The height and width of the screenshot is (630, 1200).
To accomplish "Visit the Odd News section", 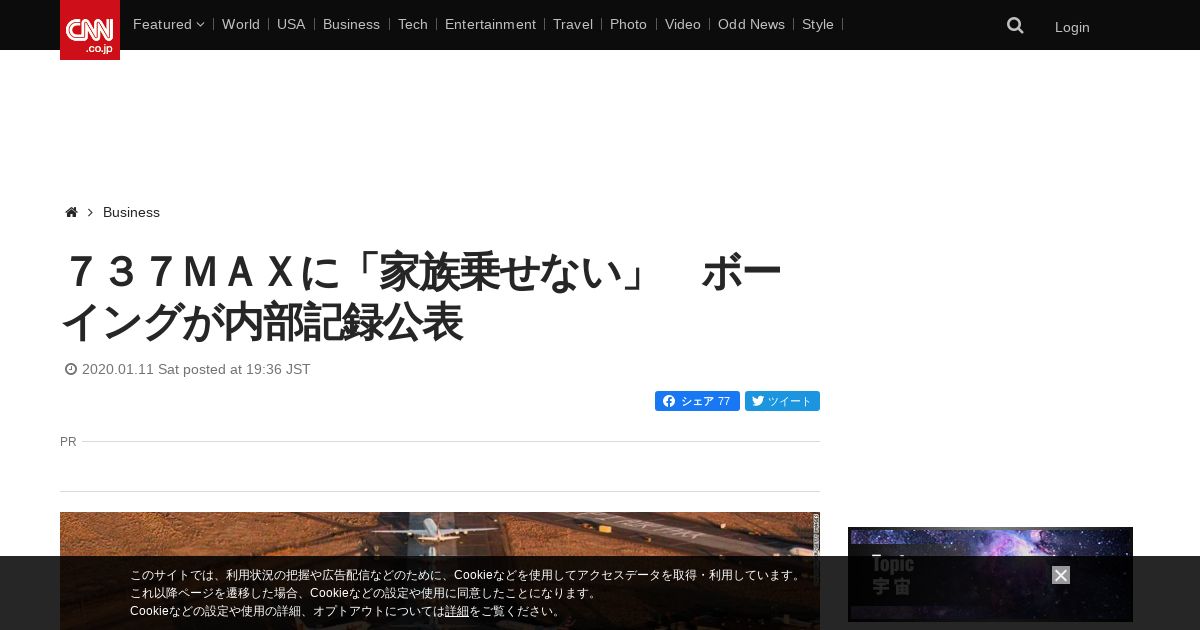I will 751,24.
